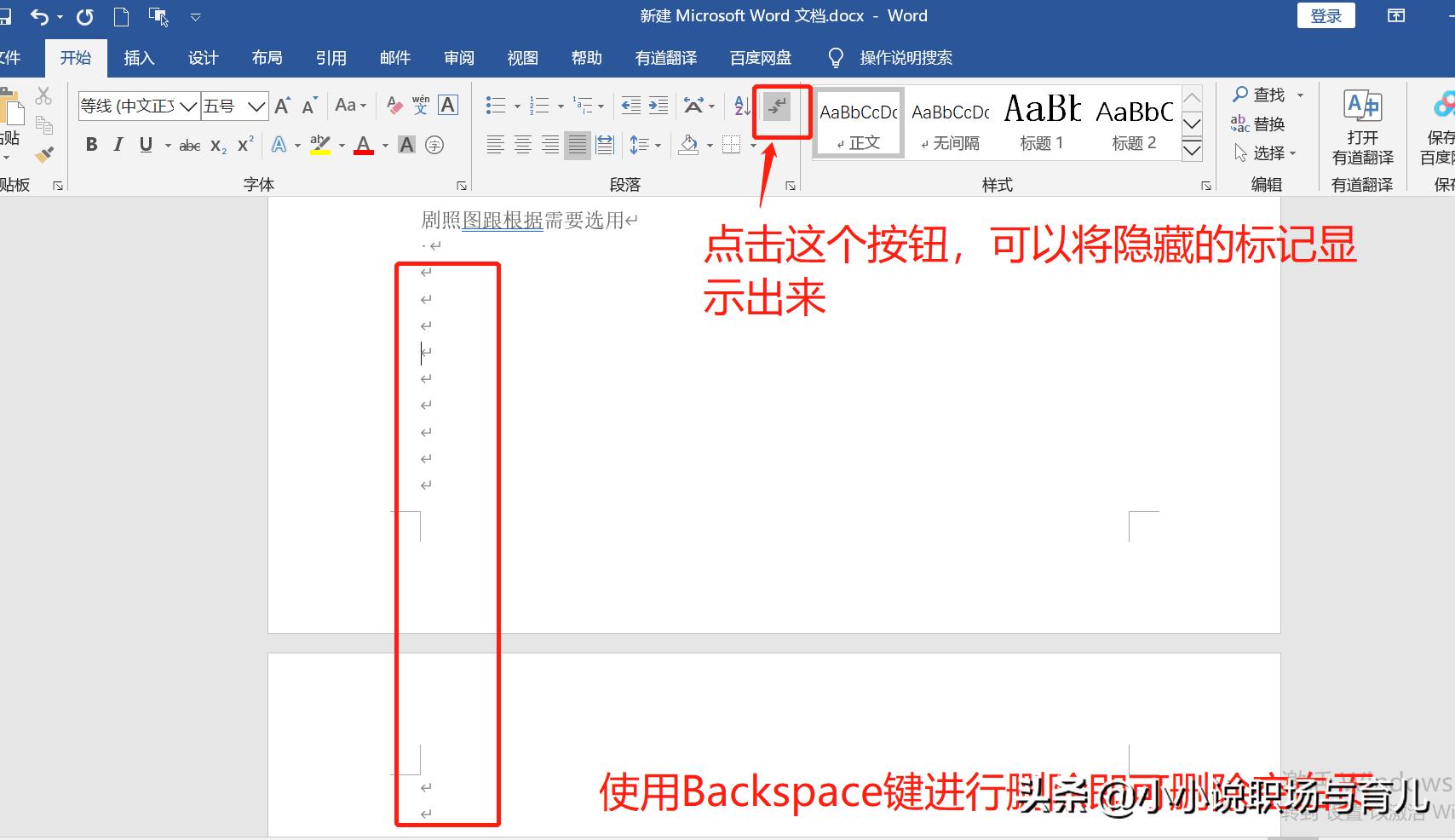Open the line spacing dropdown
This screenshot has height=840, width=1455.
tap(646, 145)
